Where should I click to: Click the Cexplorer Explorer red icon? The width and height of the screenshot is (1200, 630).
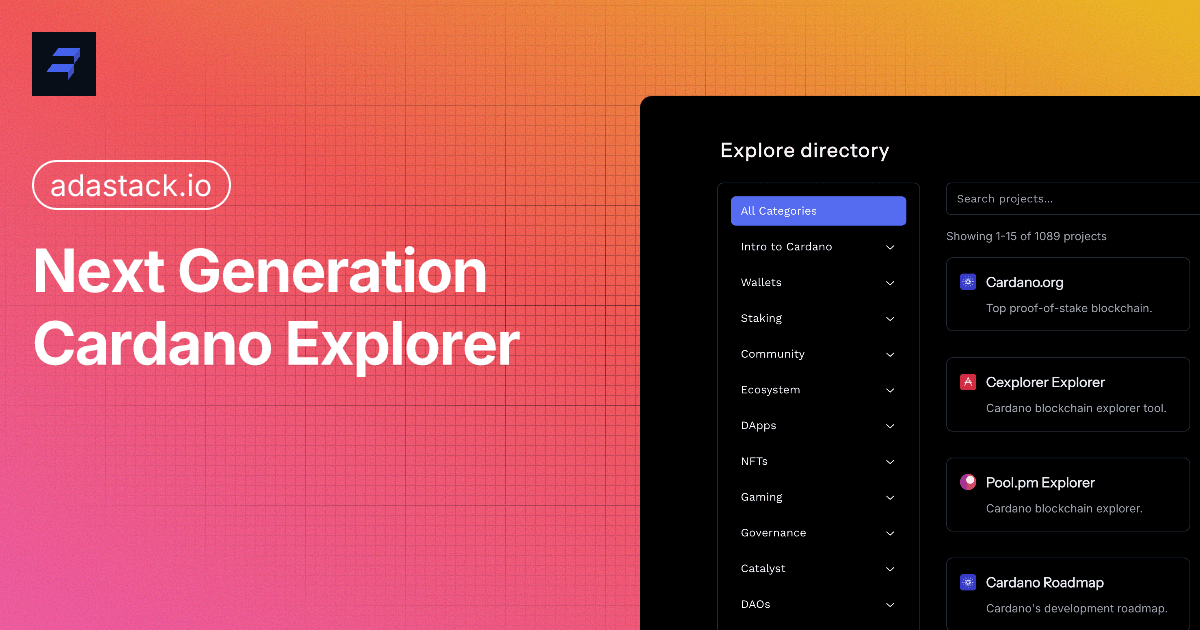click(x=967, y=382)
